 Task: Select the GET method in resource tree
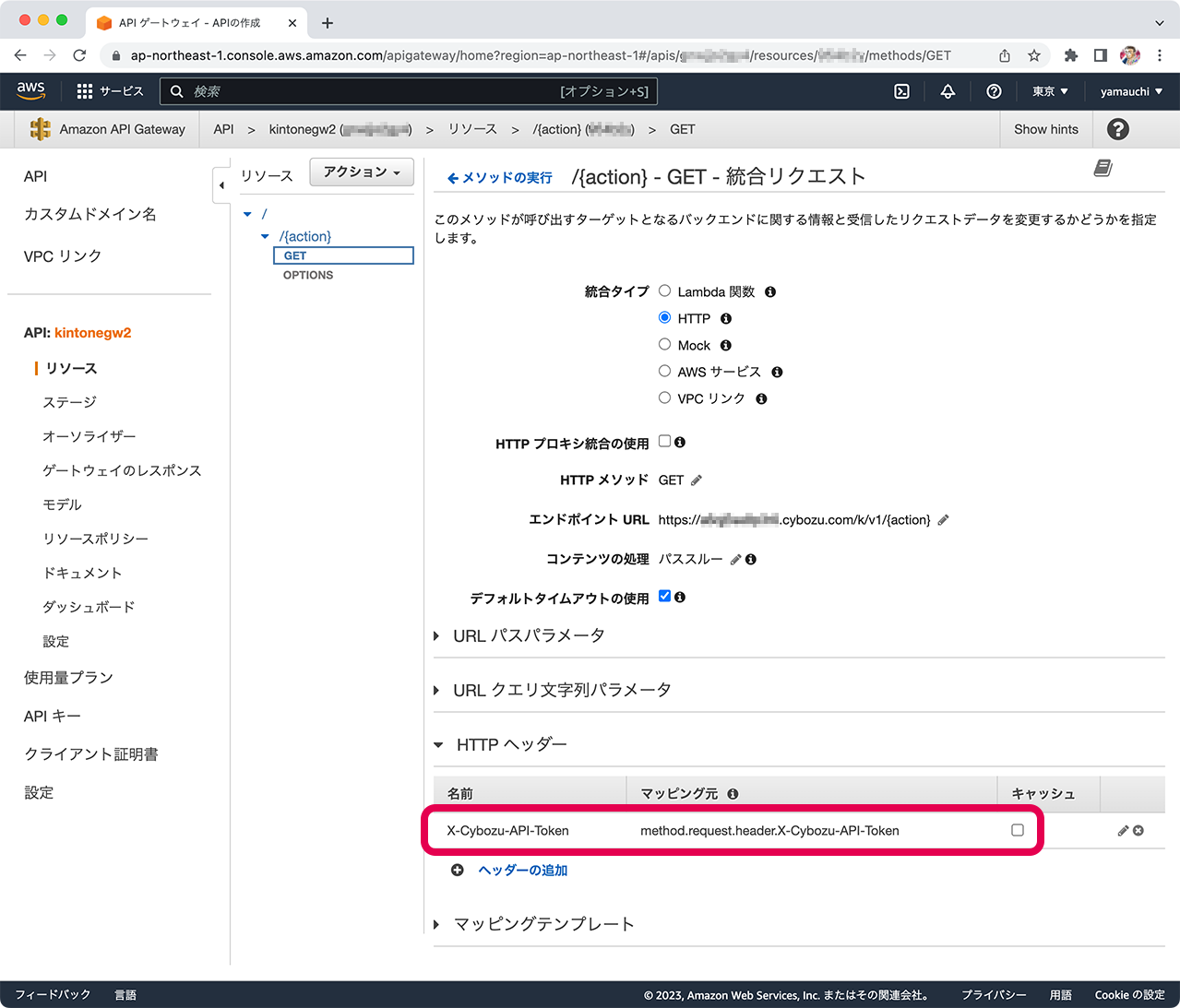pos(343,255)
